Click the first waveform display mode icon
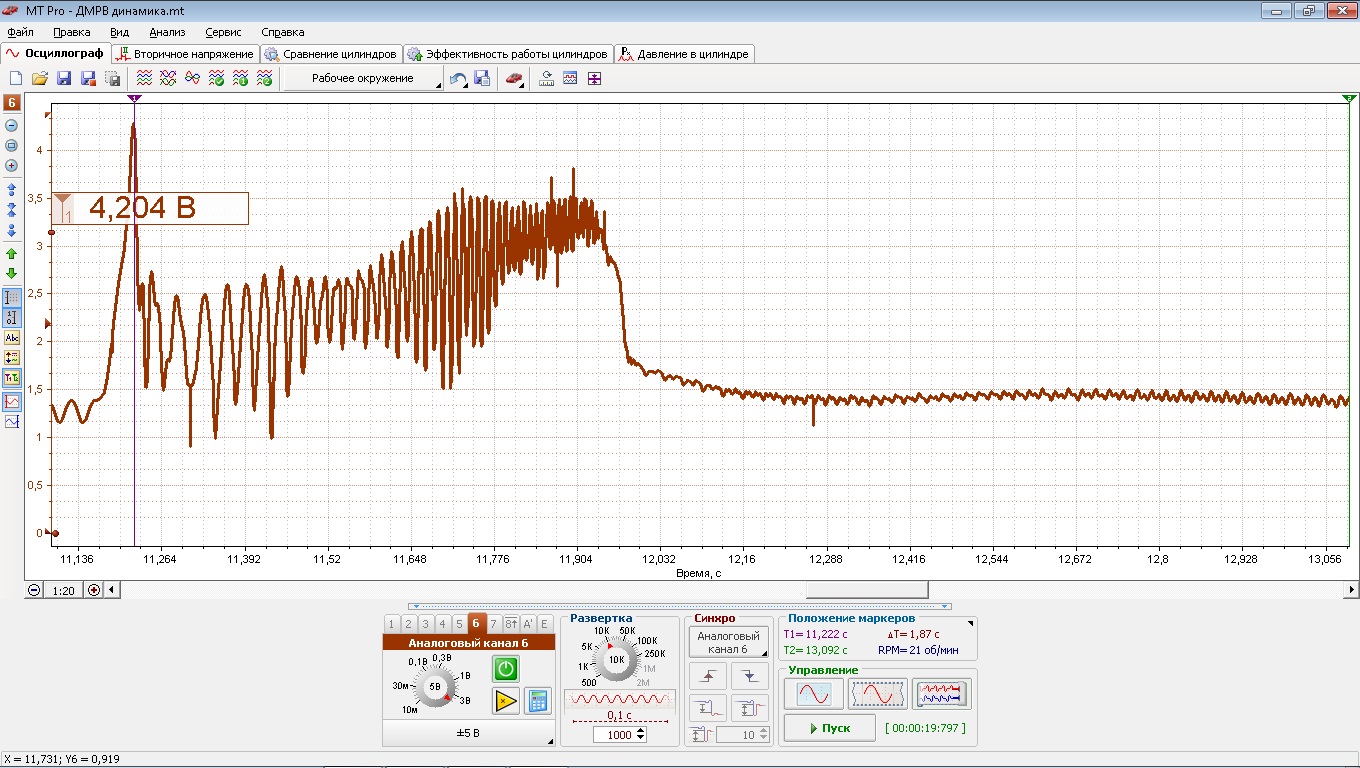 145,78
